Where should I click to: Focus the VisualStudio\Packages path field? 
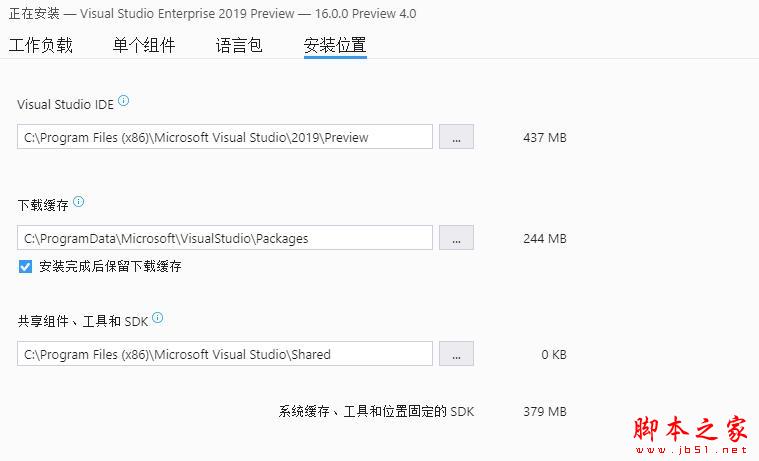[x=225, y=238]
